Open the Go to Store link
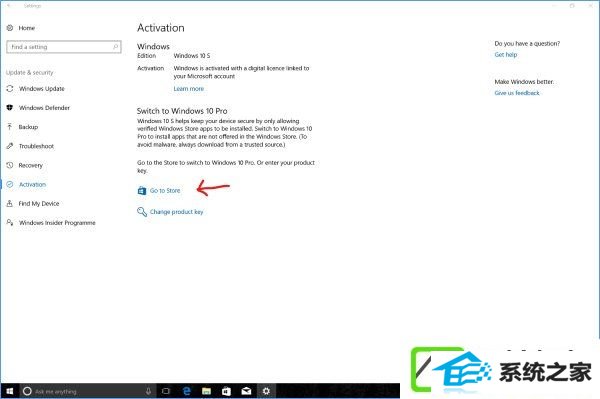Screen dimensions: 600x399 pyautogui.click(x=165, y=191)
